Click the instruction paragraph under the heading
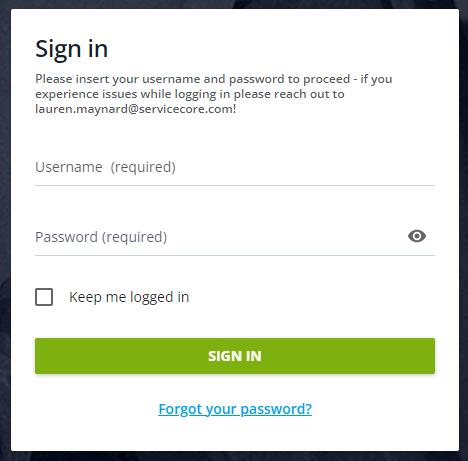The width and height of the screenshot is (468, 461). [214, 94]
